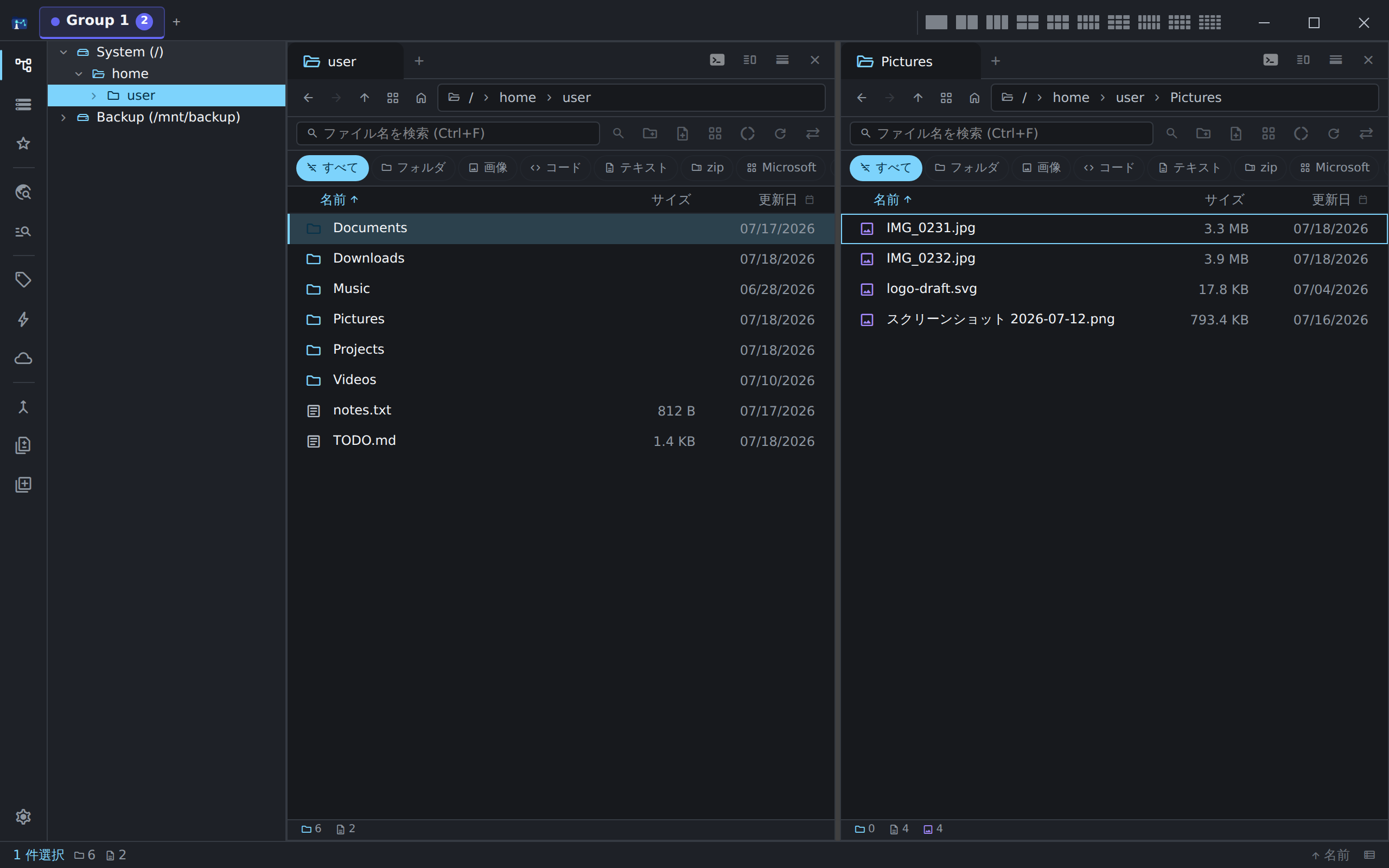Toggle zip filter in Pictures pane

pos(1260,168)
